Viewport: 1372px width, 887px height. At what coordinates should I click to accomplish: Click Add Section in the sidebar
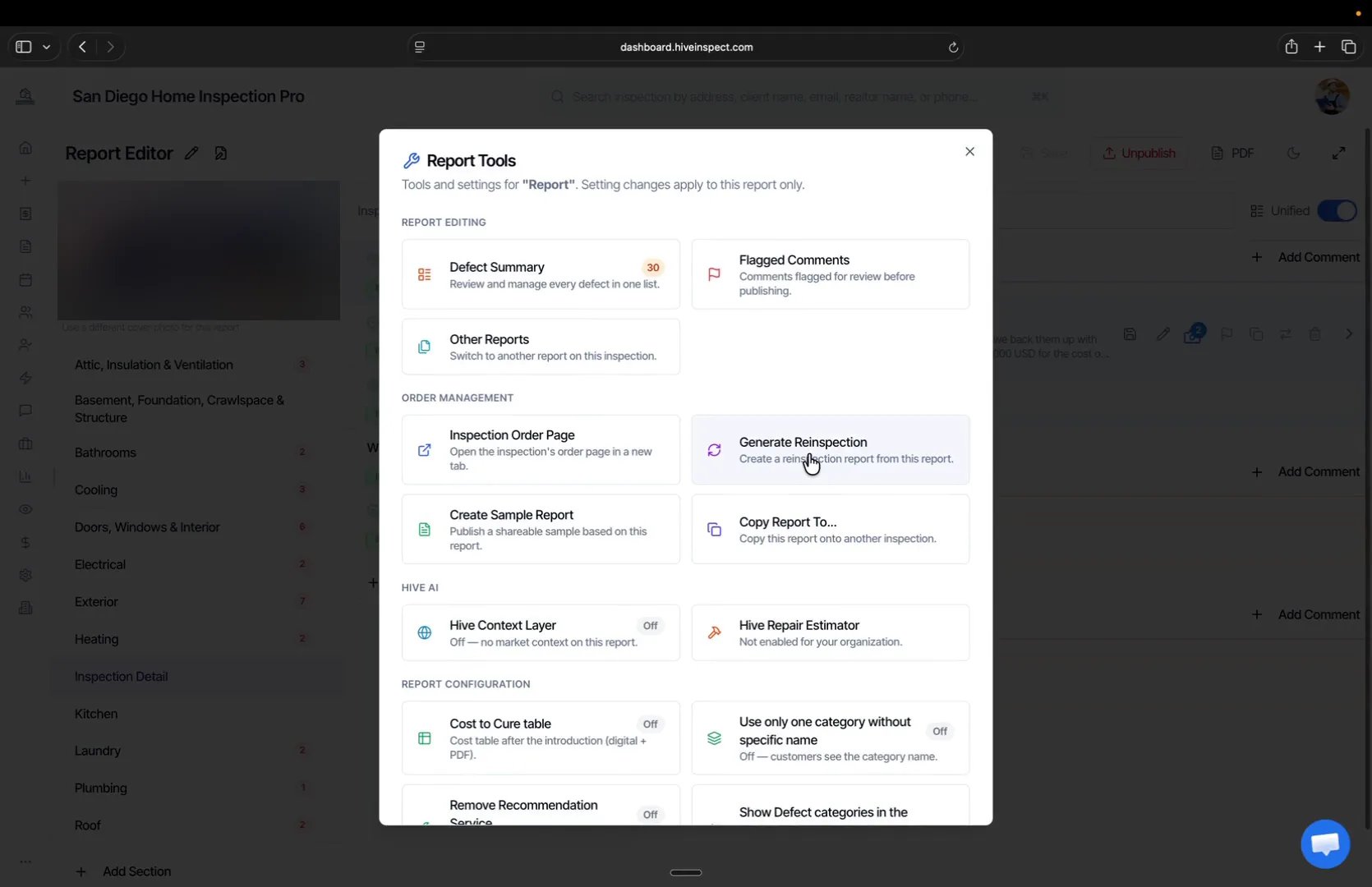(124, 871)
